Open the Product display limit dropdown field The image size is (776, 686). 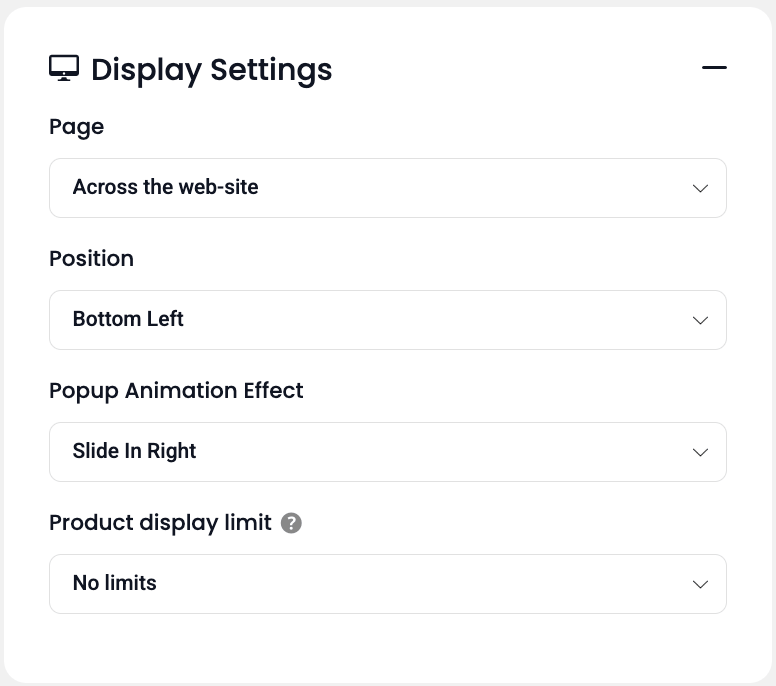point(387,584)
